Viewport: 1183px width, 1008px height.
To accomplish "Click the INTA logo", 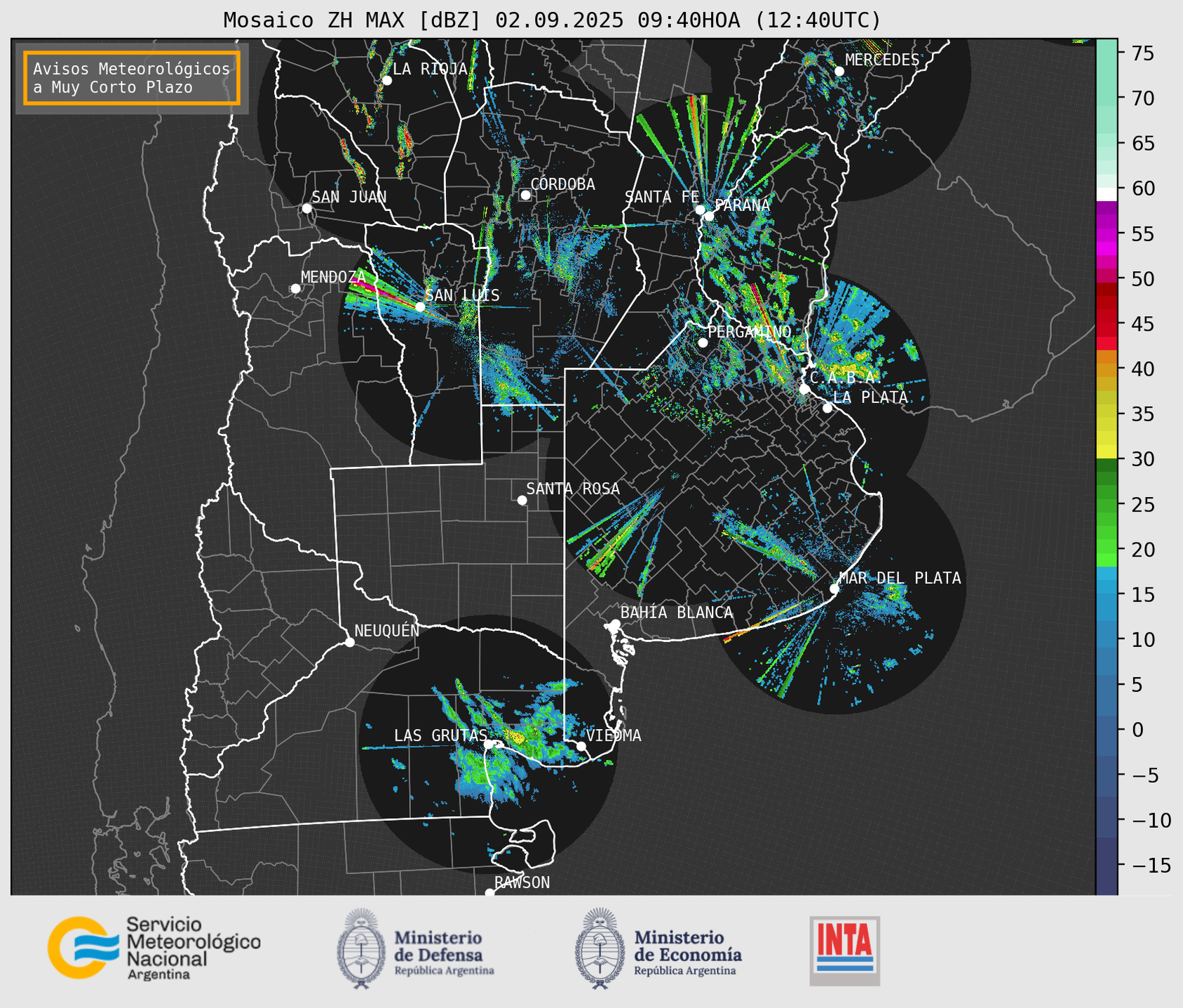I will click(844, 951).
